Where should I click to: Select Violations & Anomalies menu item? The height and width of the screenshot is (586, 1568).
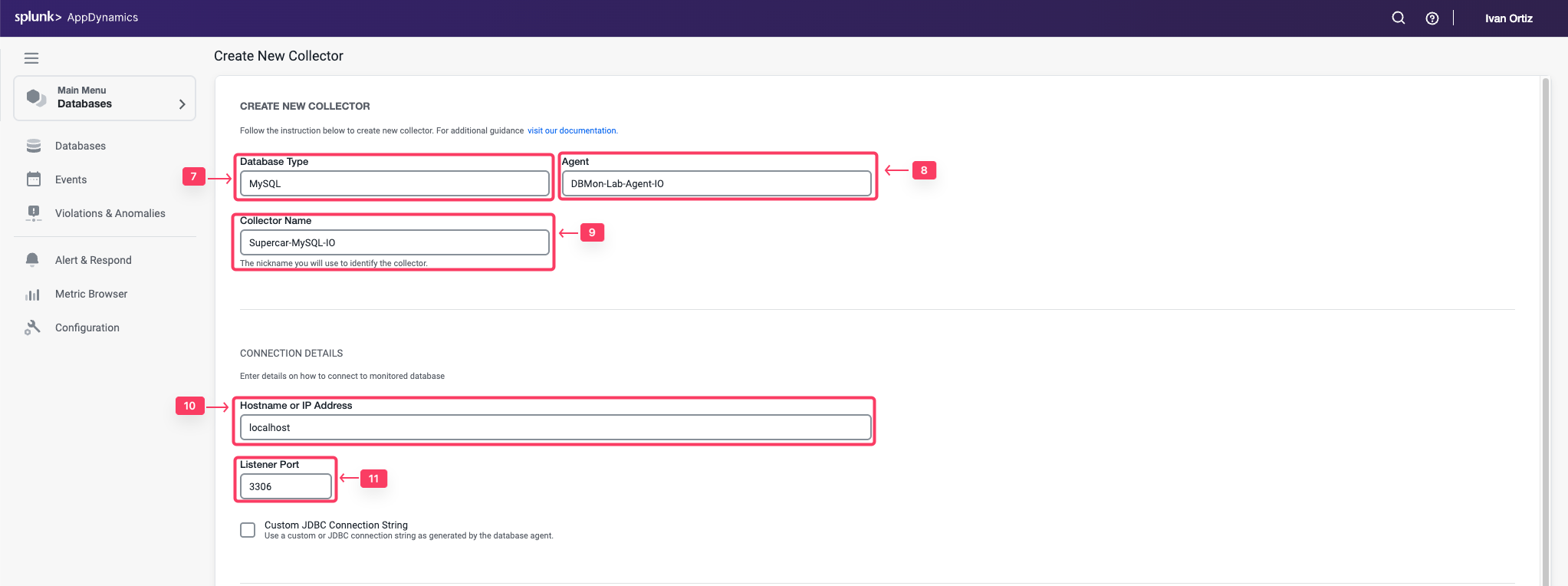pyautogui.click(x=110, y=213)
